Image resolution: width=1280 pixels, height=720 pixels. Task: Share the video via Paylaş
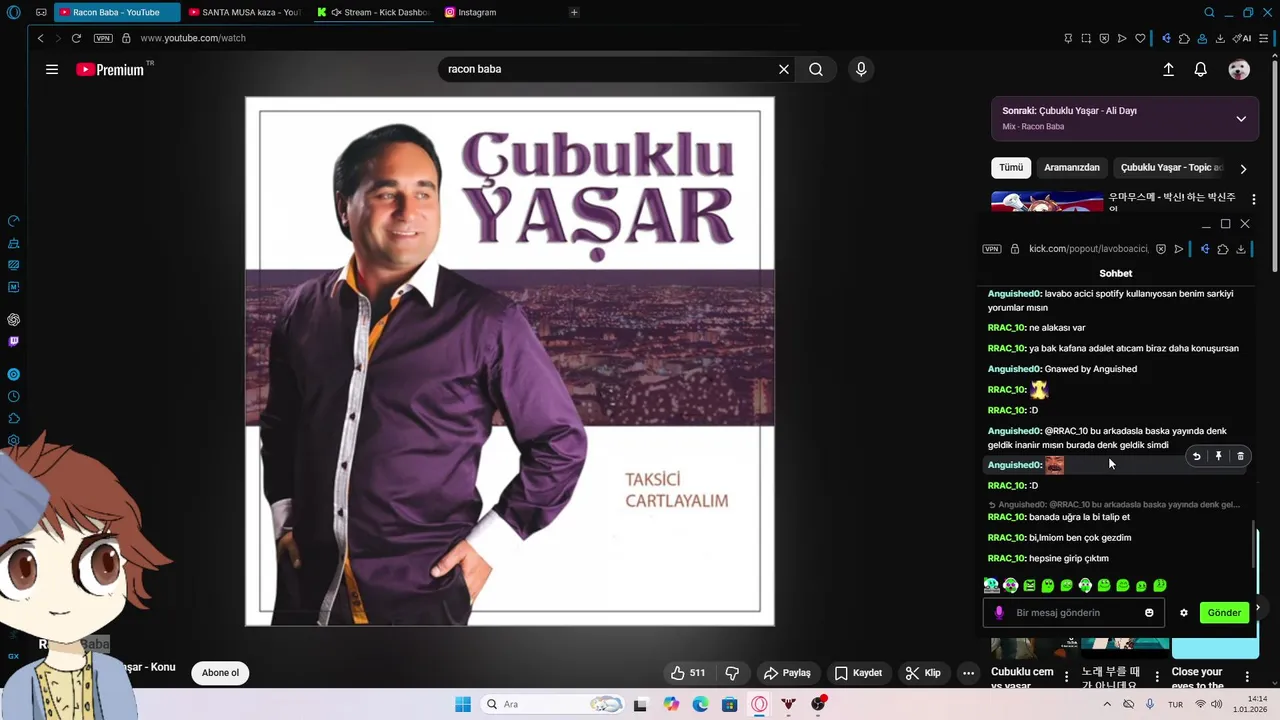[x=787, y=673]
